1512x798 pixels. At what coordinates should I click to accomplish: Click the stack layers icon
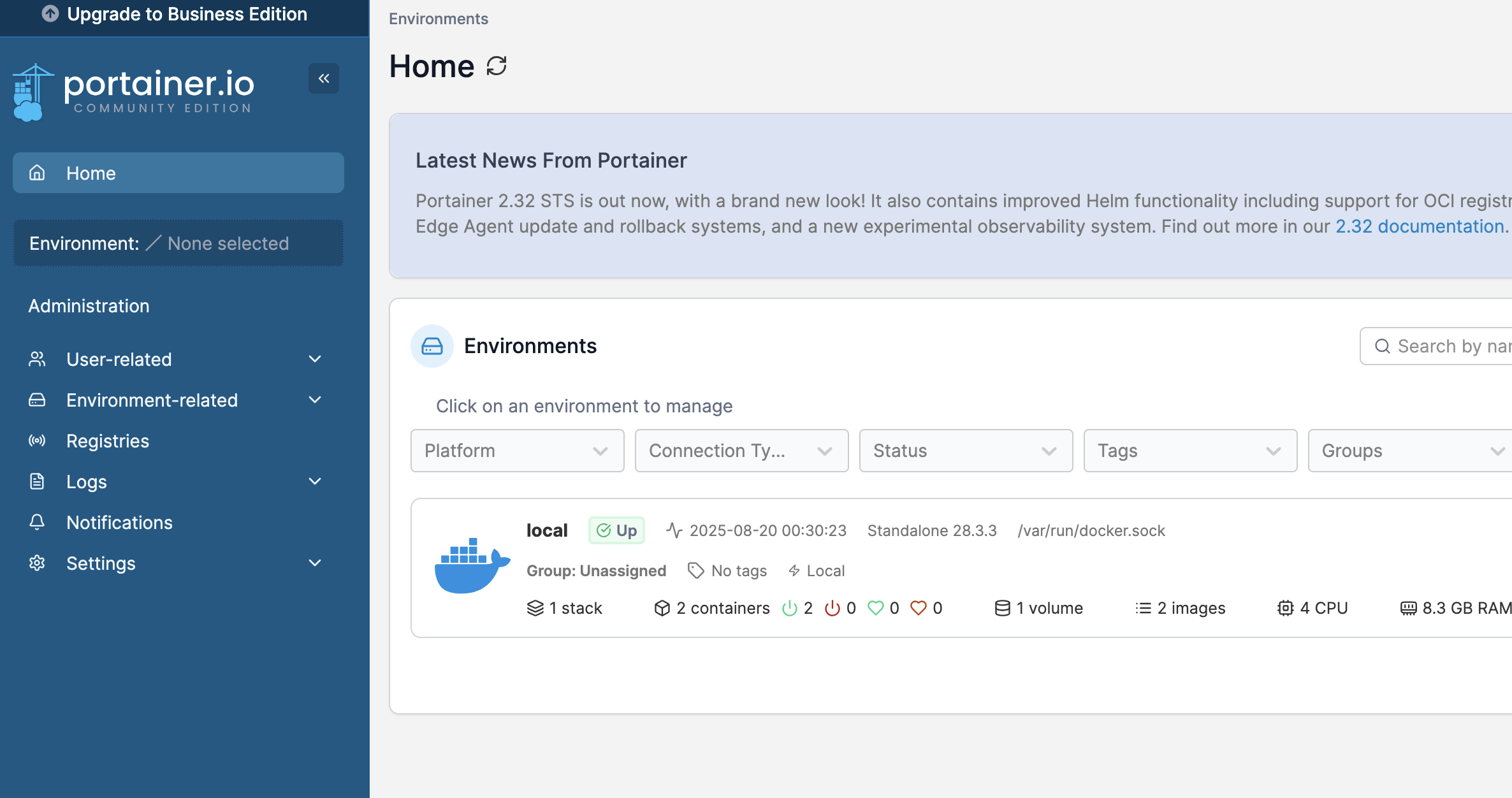[x=535, y=608]
